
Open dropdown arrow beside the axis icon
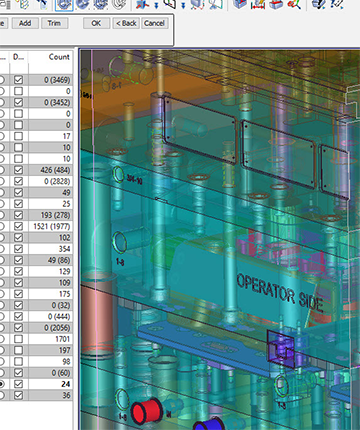click(x=156, y=6)
